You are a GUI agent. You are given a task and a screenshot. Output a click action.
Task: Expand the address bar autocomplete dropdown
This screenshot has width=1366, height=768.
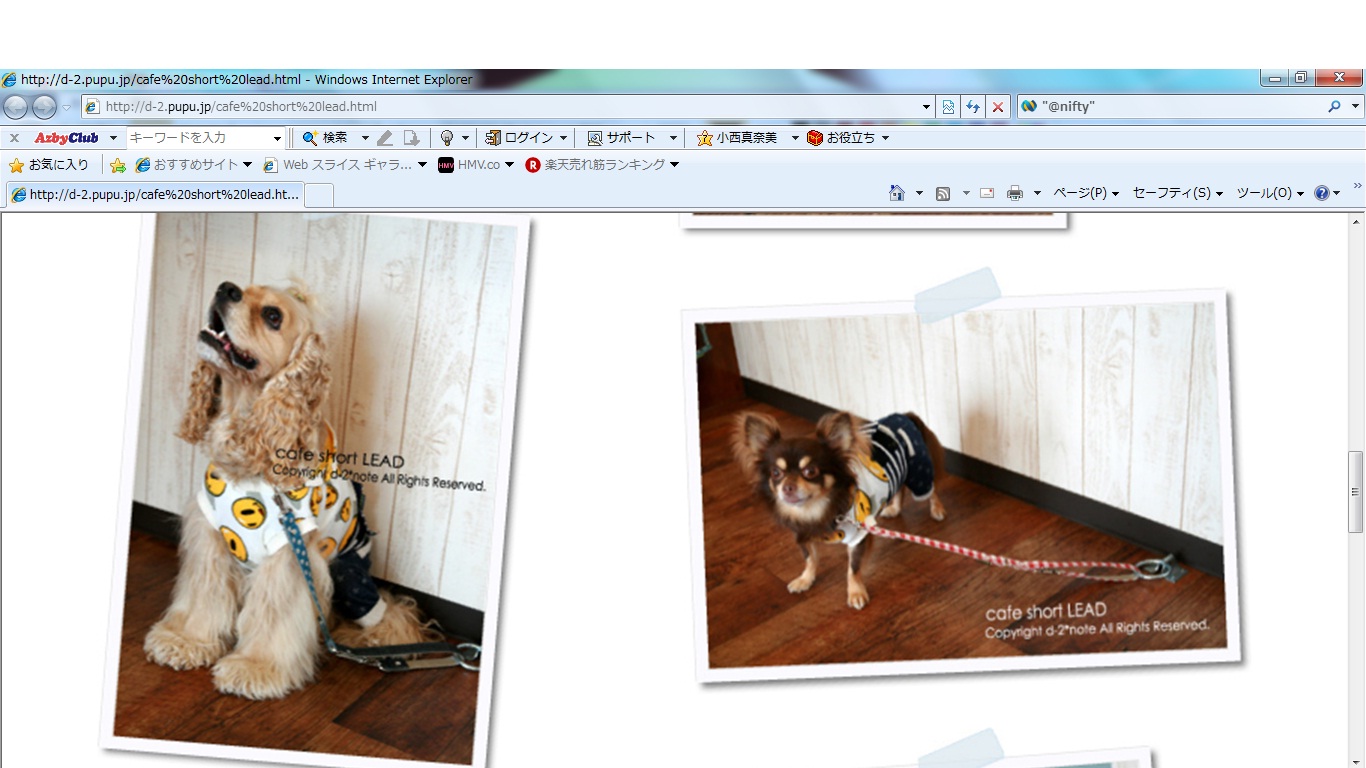click(926, 107)
